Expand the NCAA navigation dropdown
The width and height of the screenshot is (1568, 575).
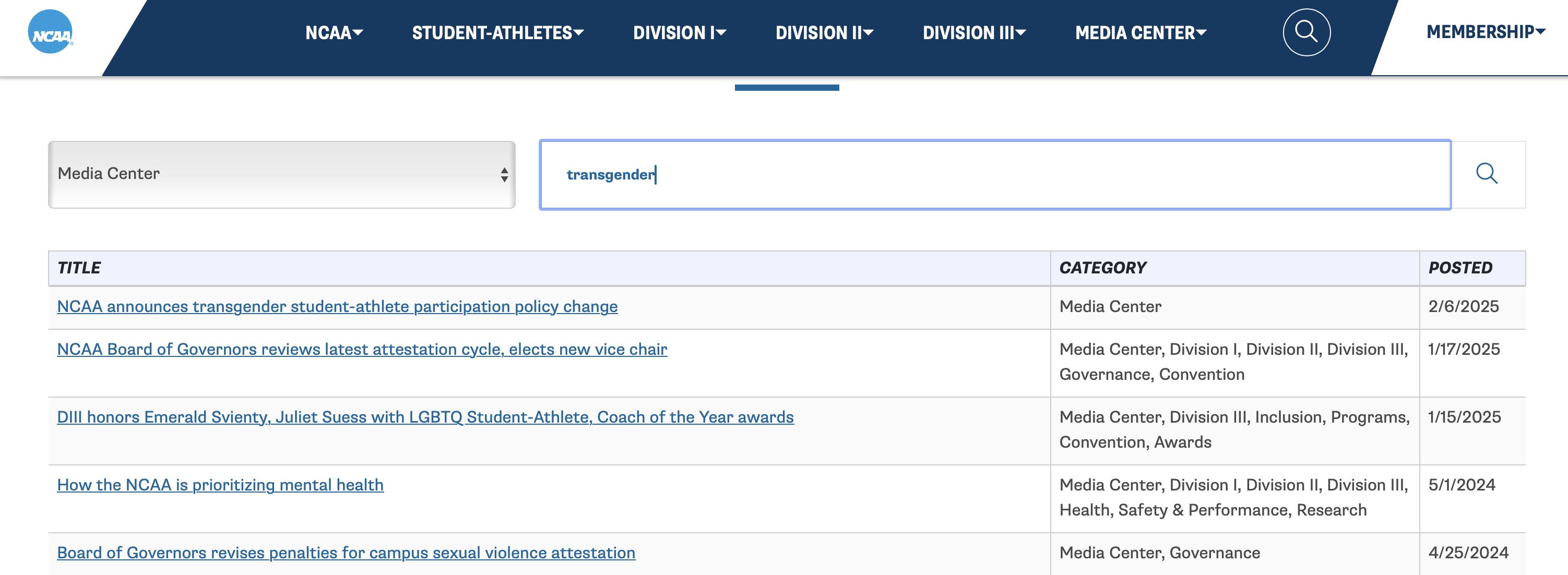coord(334,33)
